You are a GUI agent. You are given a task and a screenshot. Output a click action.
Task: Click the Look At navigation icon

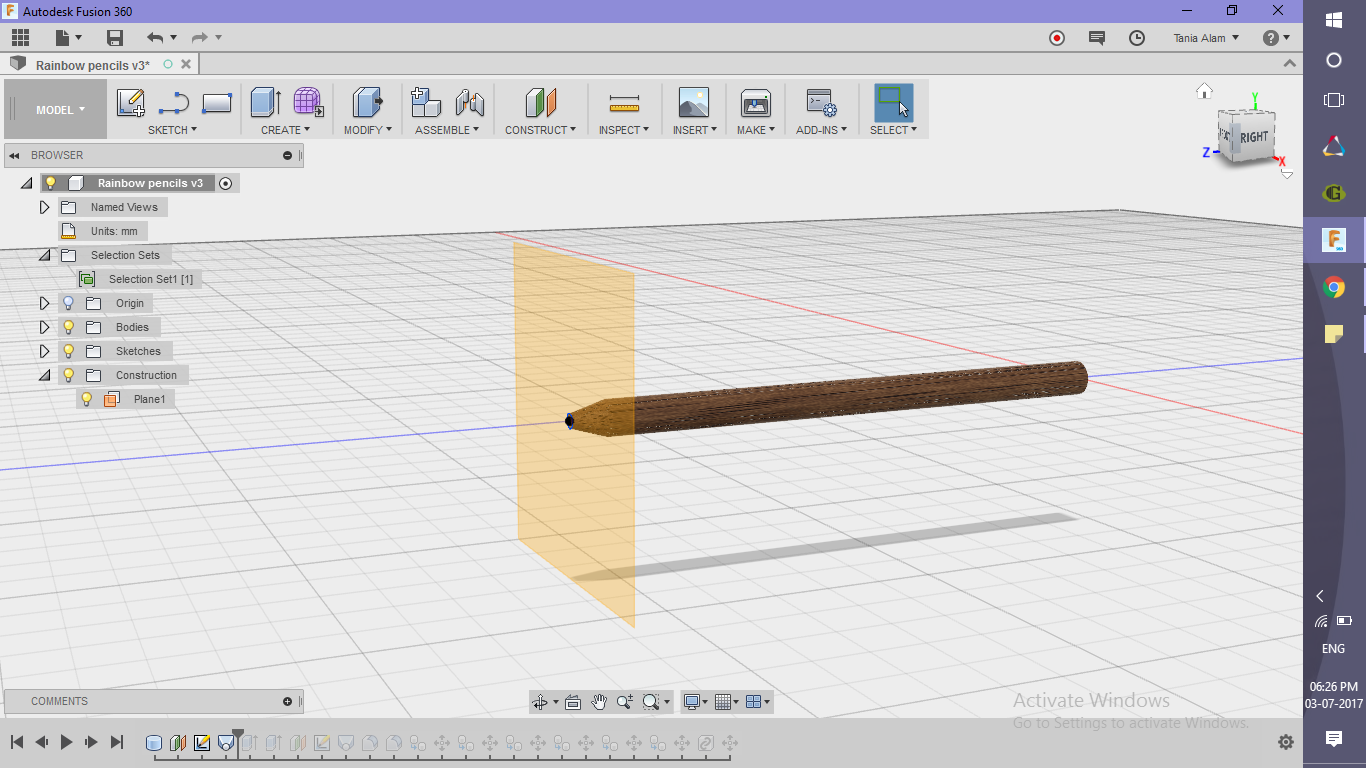573,702
